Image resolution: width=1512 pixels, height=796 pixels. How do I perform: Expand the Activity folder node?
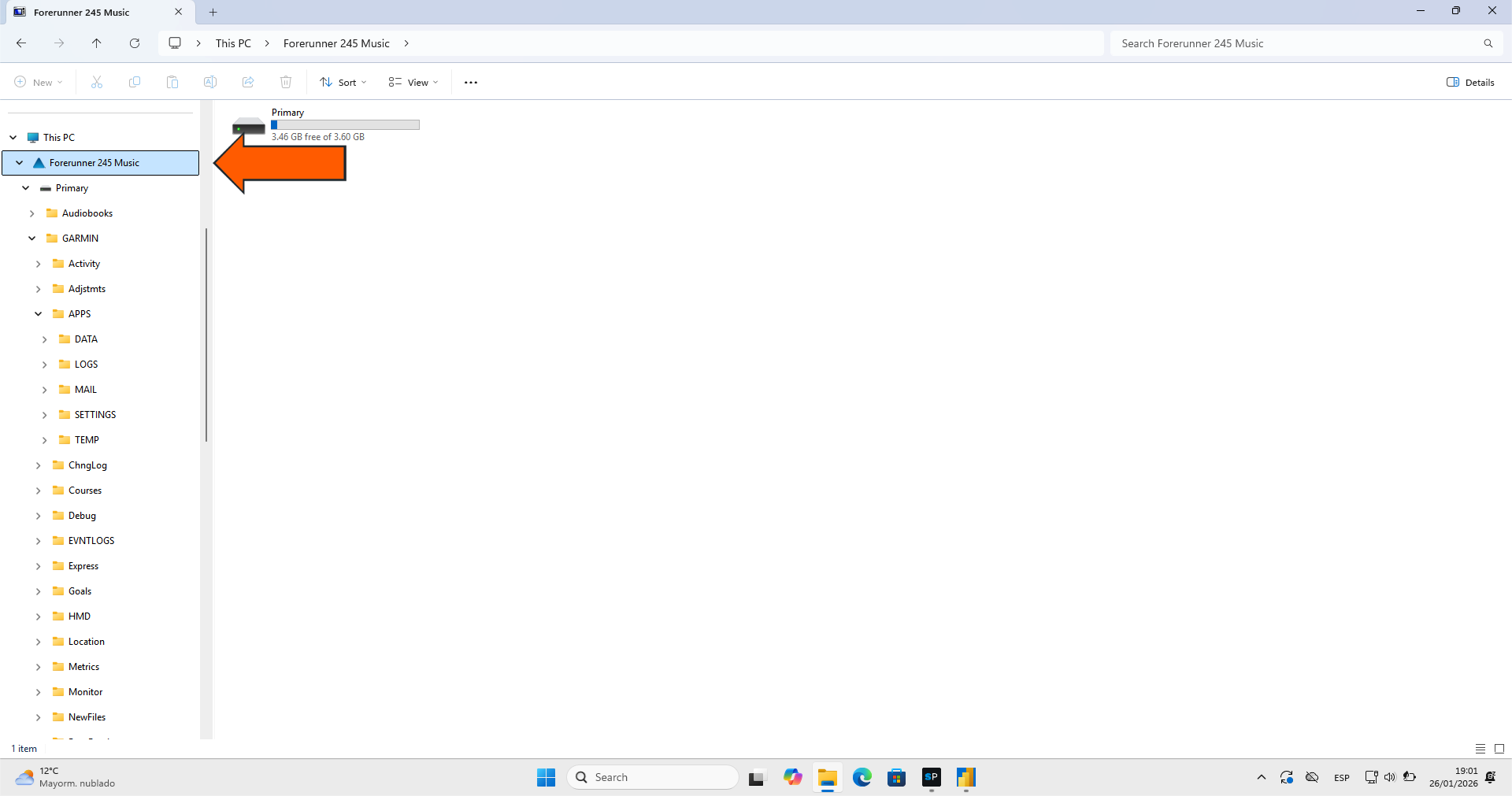click(38, 264)
